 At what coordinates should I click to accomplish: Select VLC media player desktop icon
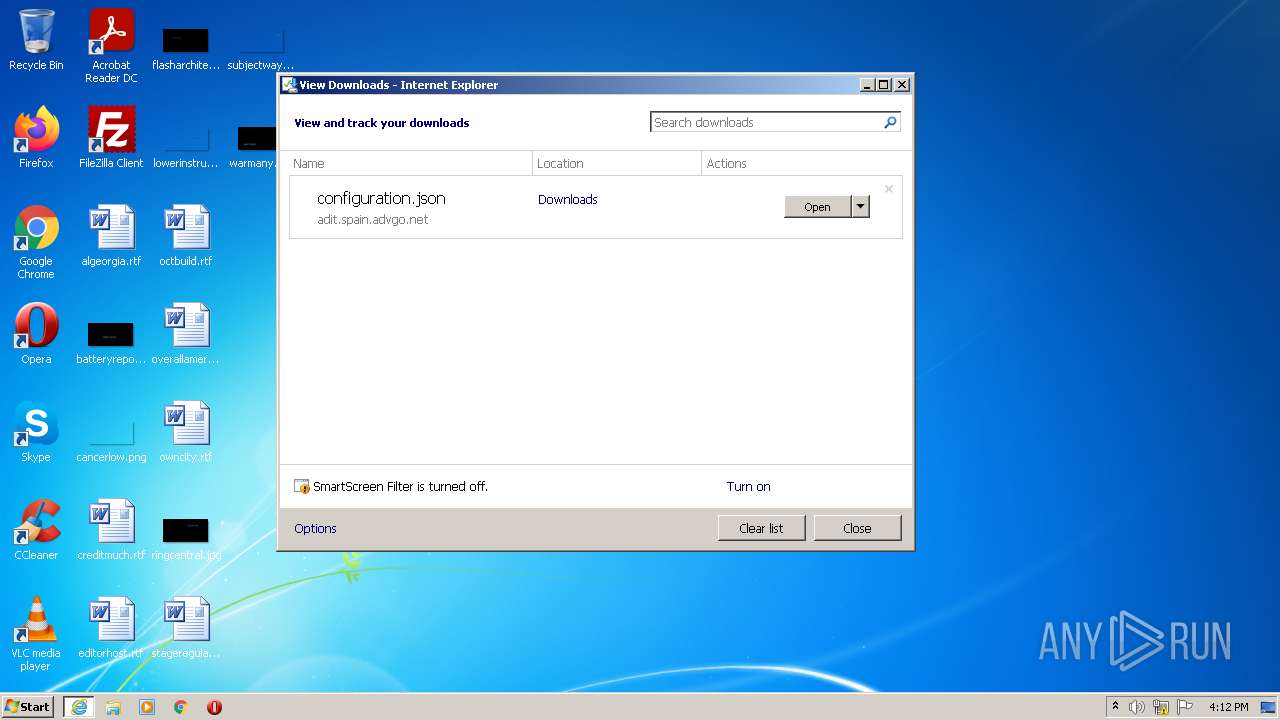(x=36, y=633)
